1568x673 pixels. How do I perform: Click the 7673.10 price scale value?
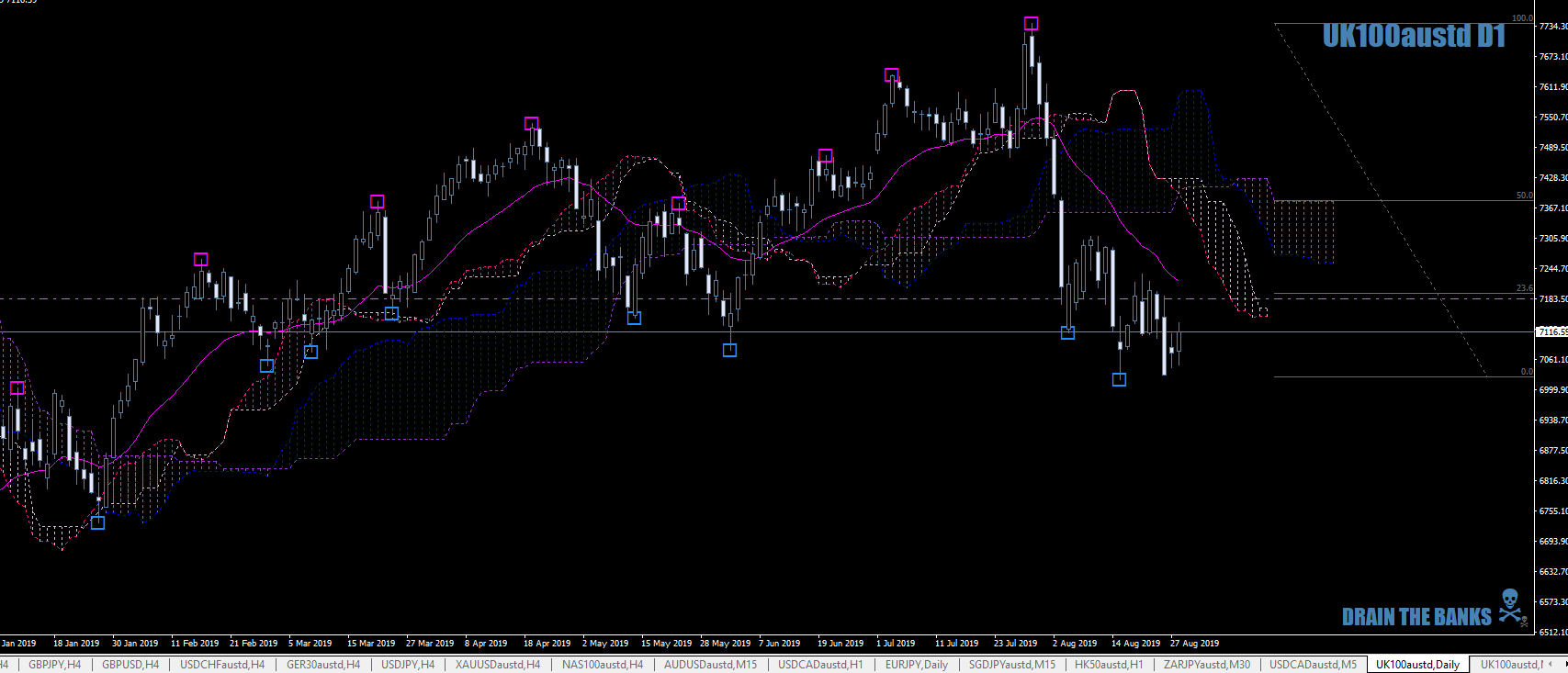point(1553,57)
